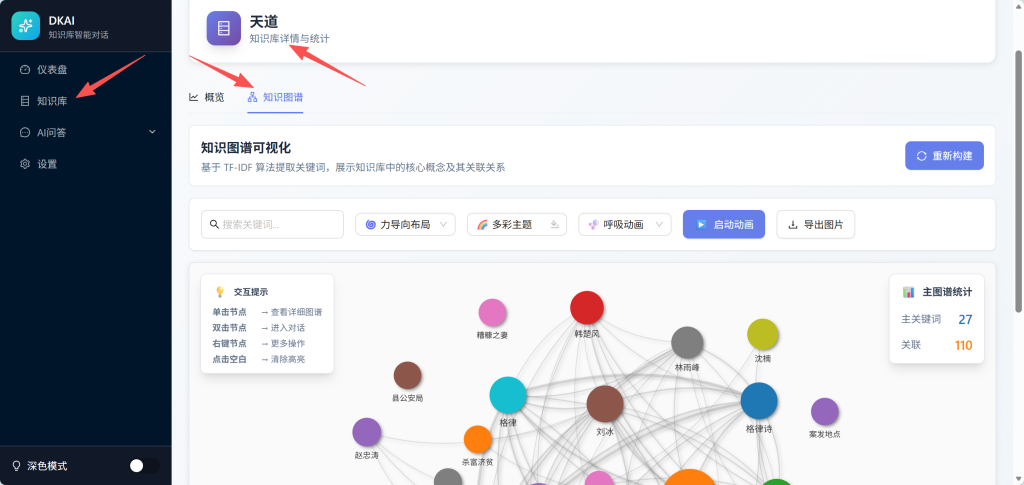Screen dimensions: 1024x485
Task: Click the refresh icon in 重新构建
Action: click(x=921, y=155)
